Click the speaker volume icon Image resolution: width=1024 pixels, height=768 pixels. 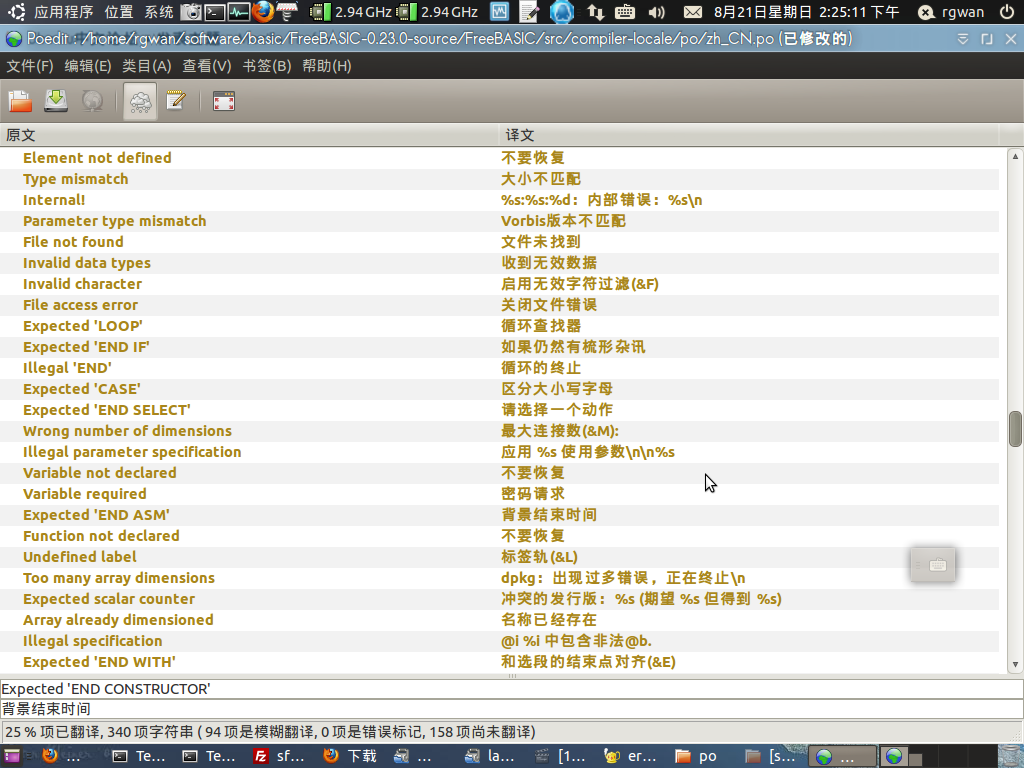[x=656, y=12]
